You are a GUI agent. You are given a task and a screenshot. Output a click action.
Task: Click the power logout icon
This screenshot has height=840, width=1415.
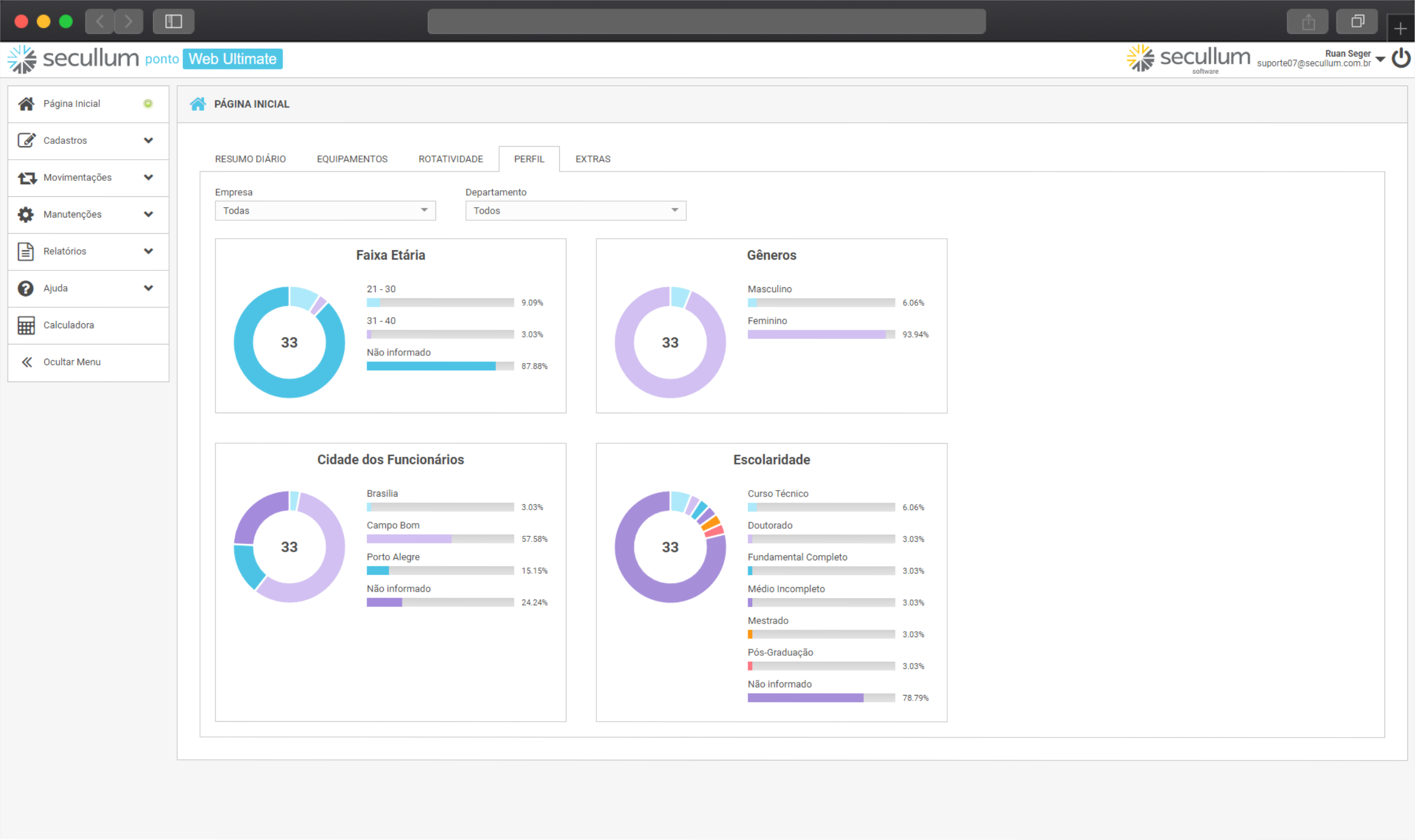[1400, 58]
